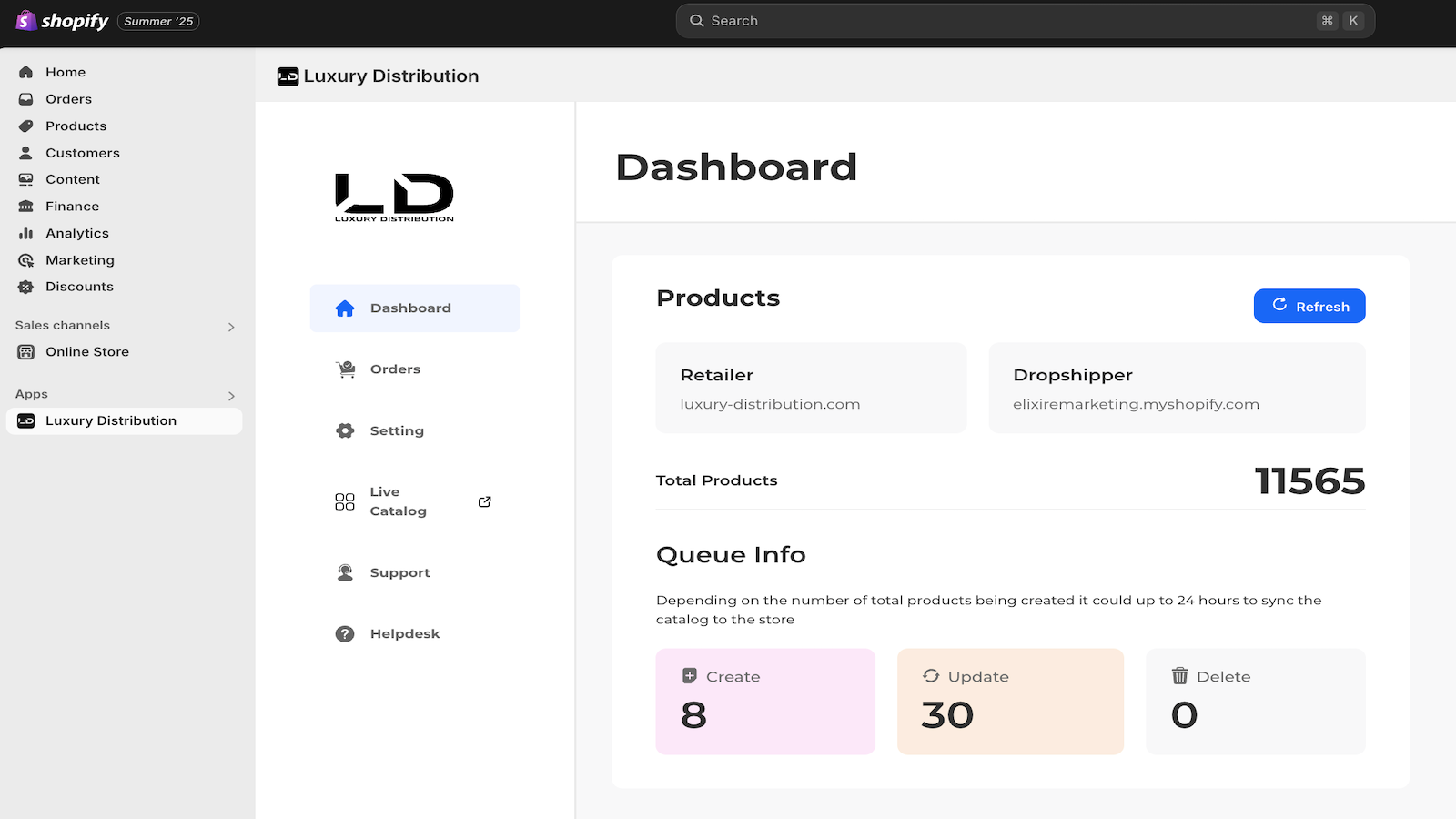Screen dimensions: 1456x819
Task: Click the Total Products count 11565
Action: point(1309,480)
